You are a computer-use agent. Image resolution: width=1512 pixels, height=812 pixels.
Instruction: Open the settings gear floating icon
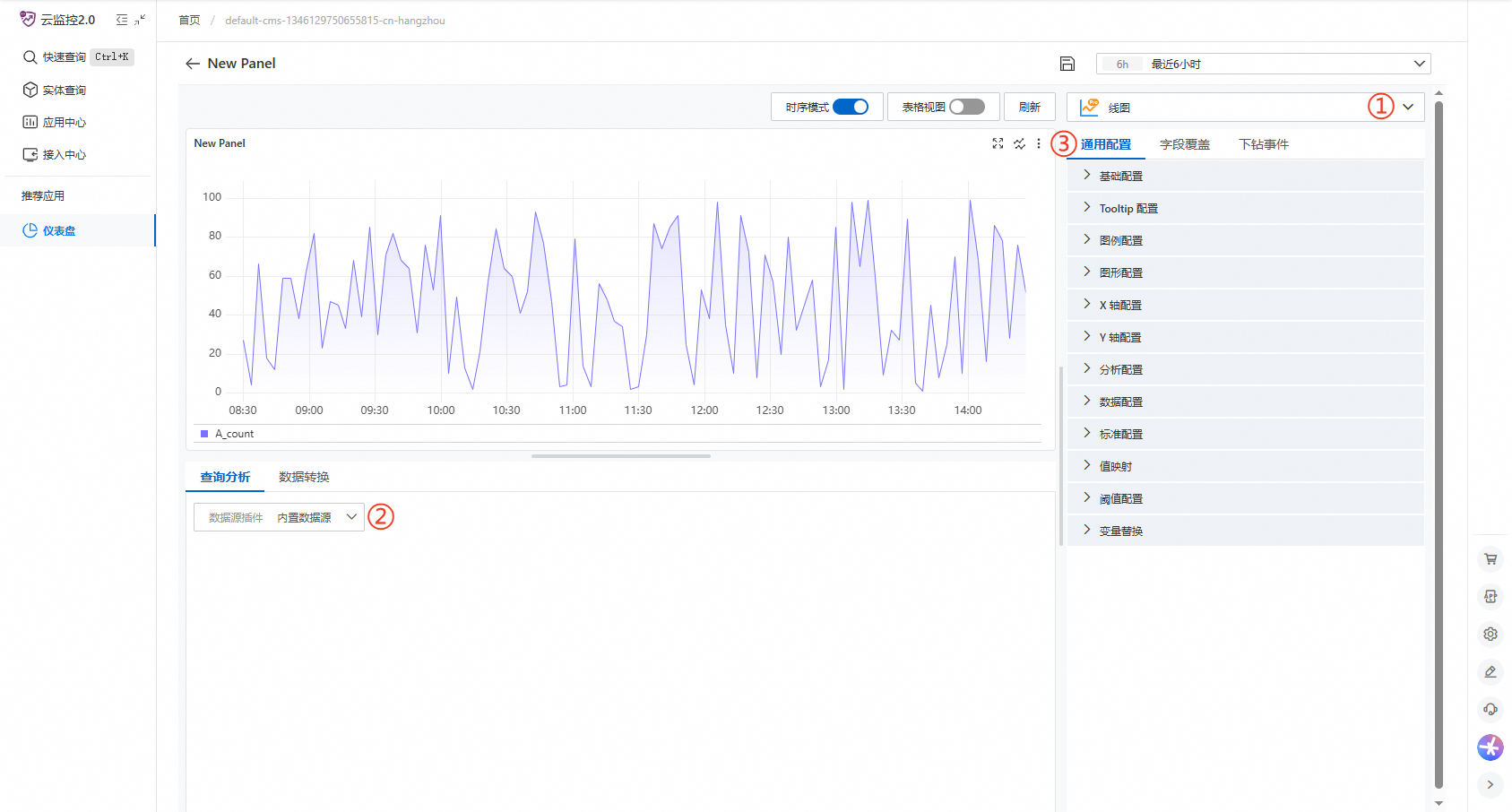coord(1490,634)
